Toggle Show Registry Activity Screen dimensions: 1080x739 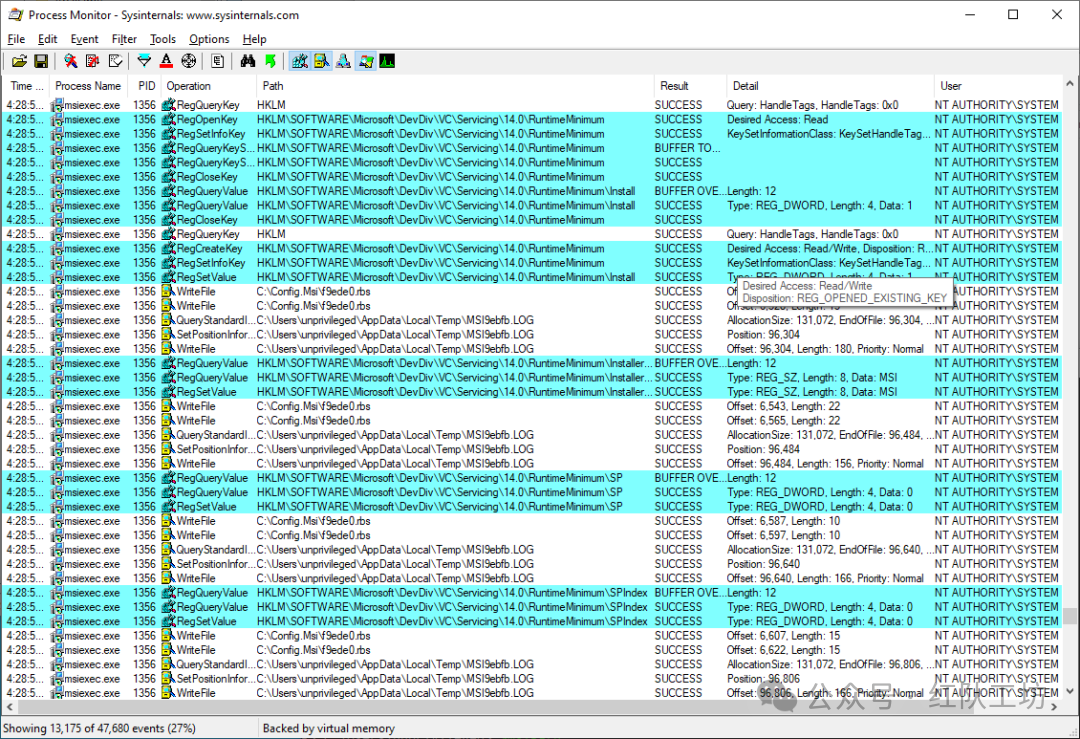(300, 61)
